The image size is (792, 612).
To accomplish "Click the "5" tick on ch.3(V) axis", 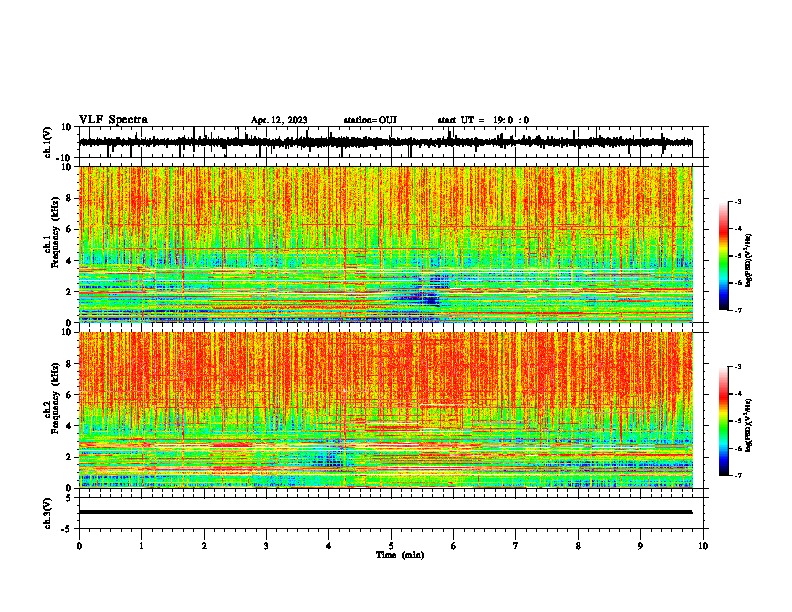I will pyautogui.click(x=69, y=497).
